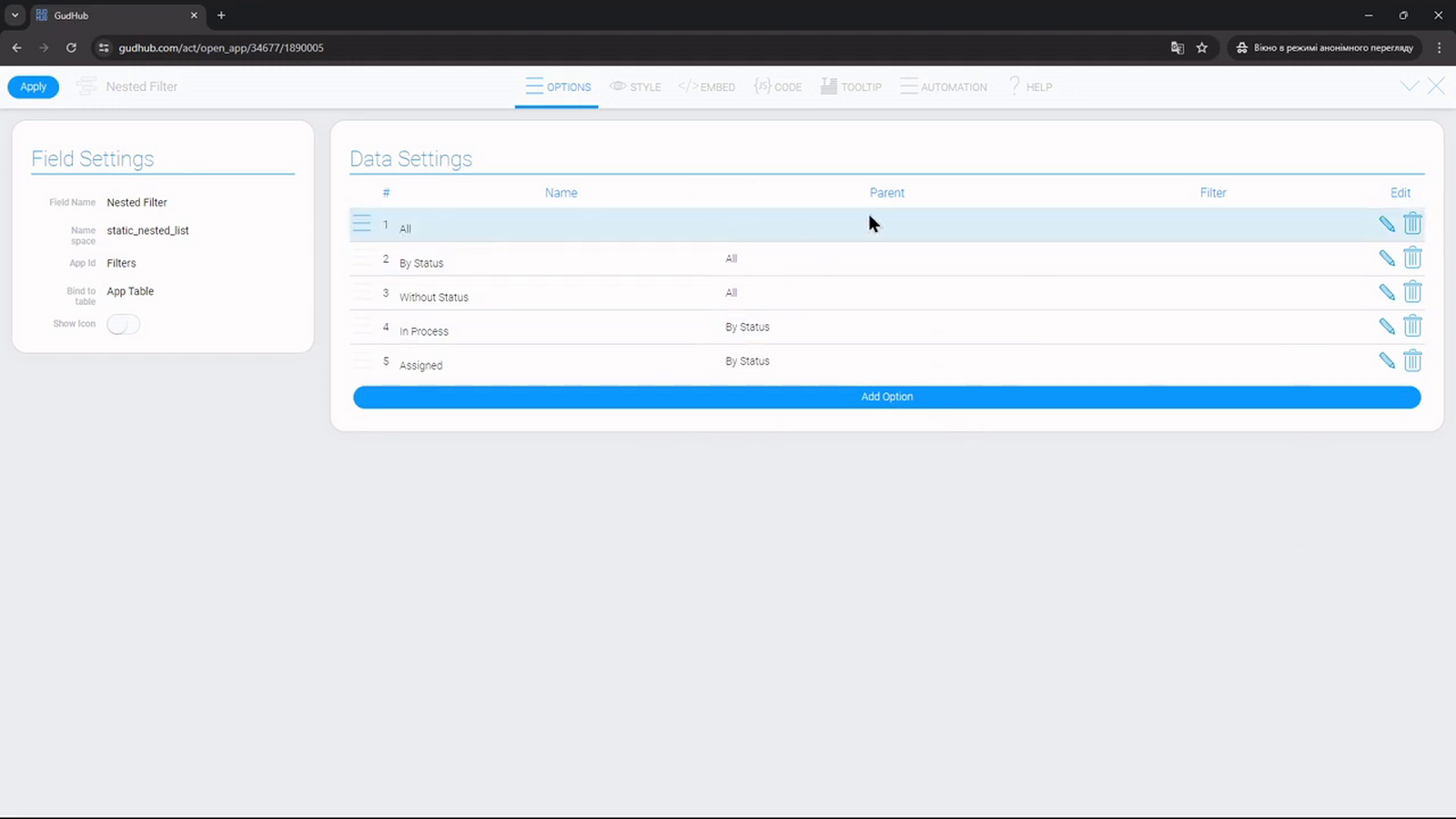Click the translate page icon in address bar

(x=1178, y=47)
